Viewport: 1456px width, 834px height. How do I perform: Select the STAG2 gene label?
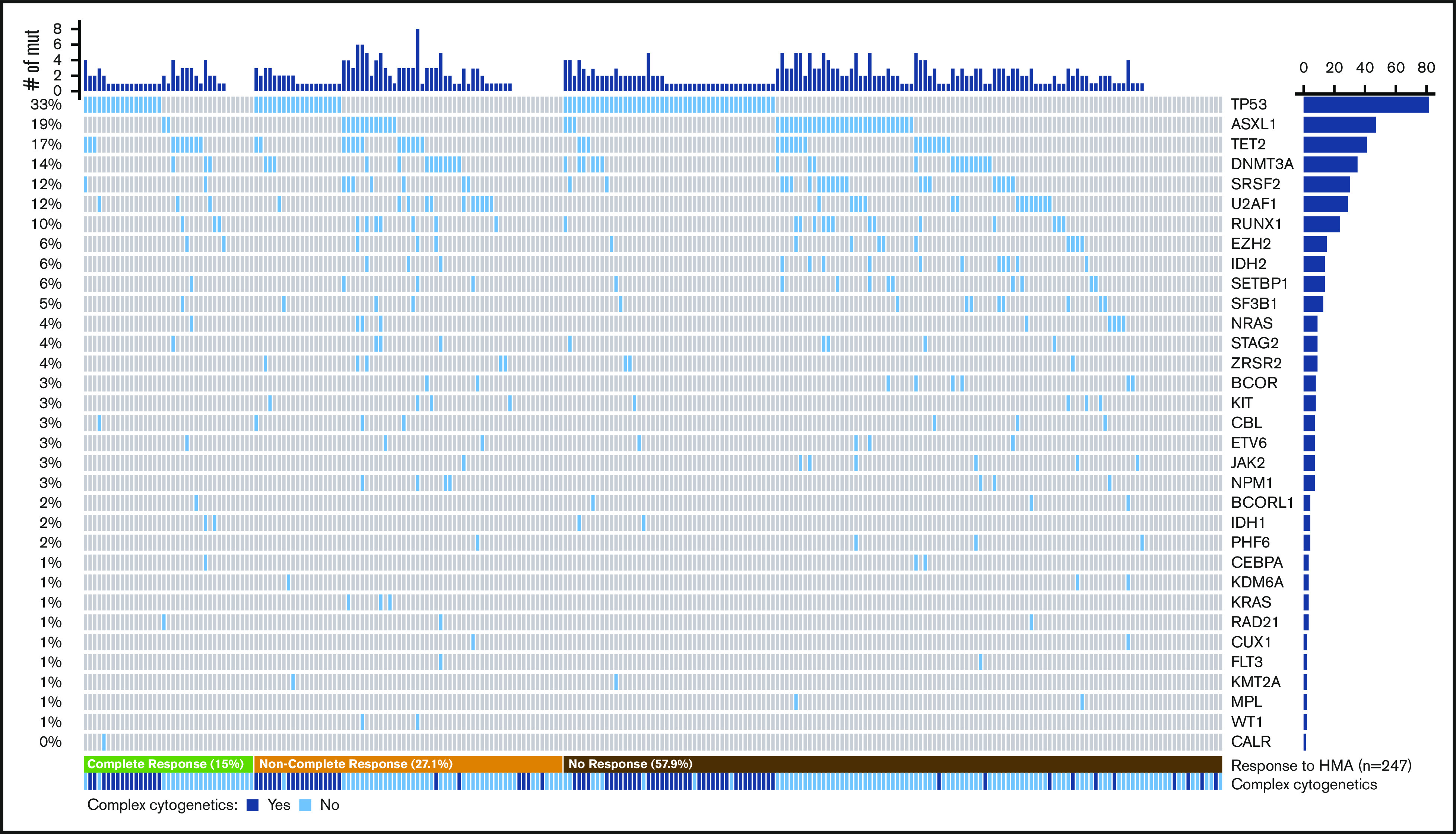click(1255, 343)
